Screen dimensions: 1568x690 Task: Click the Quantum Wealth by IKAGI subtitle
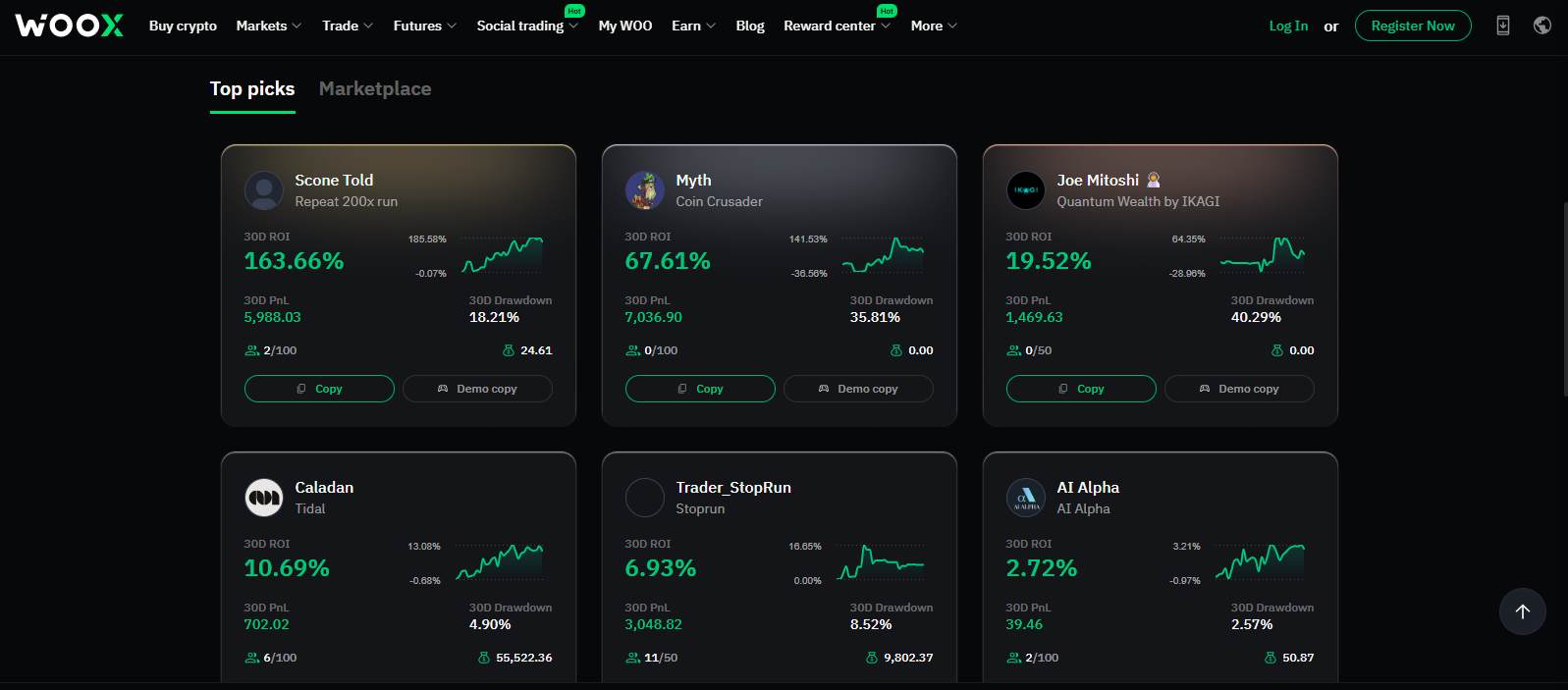(1138, 201)
